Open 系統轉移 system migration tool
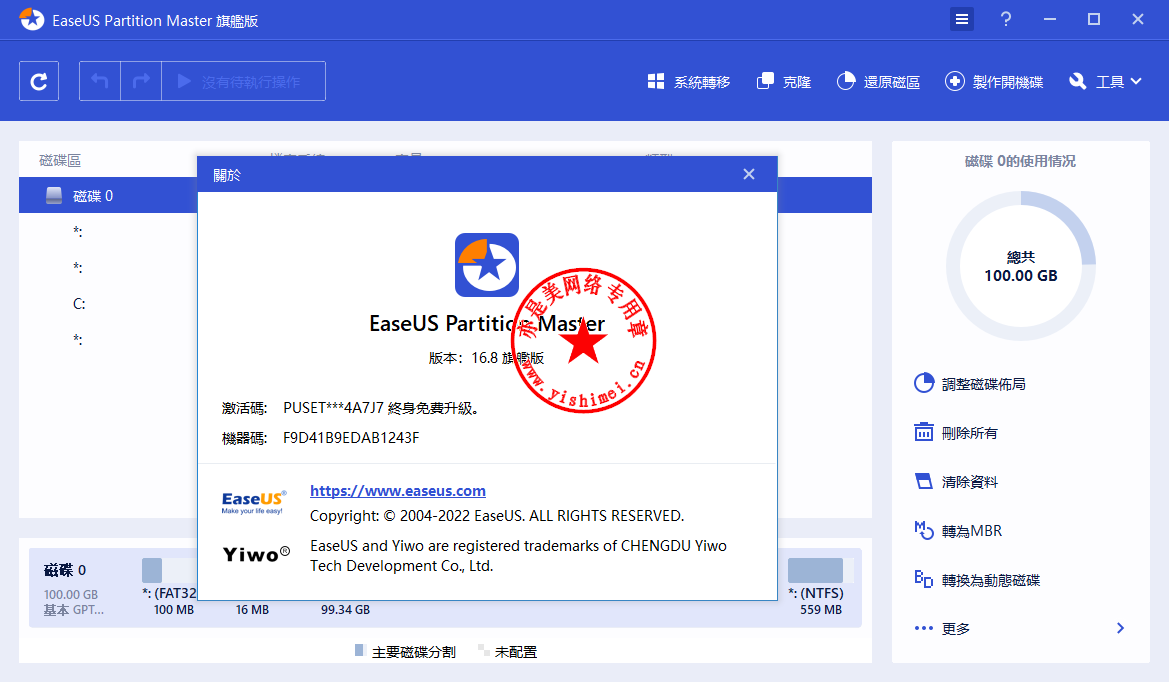The height and width of the screenshot is (682, 1169). [688, 81]
